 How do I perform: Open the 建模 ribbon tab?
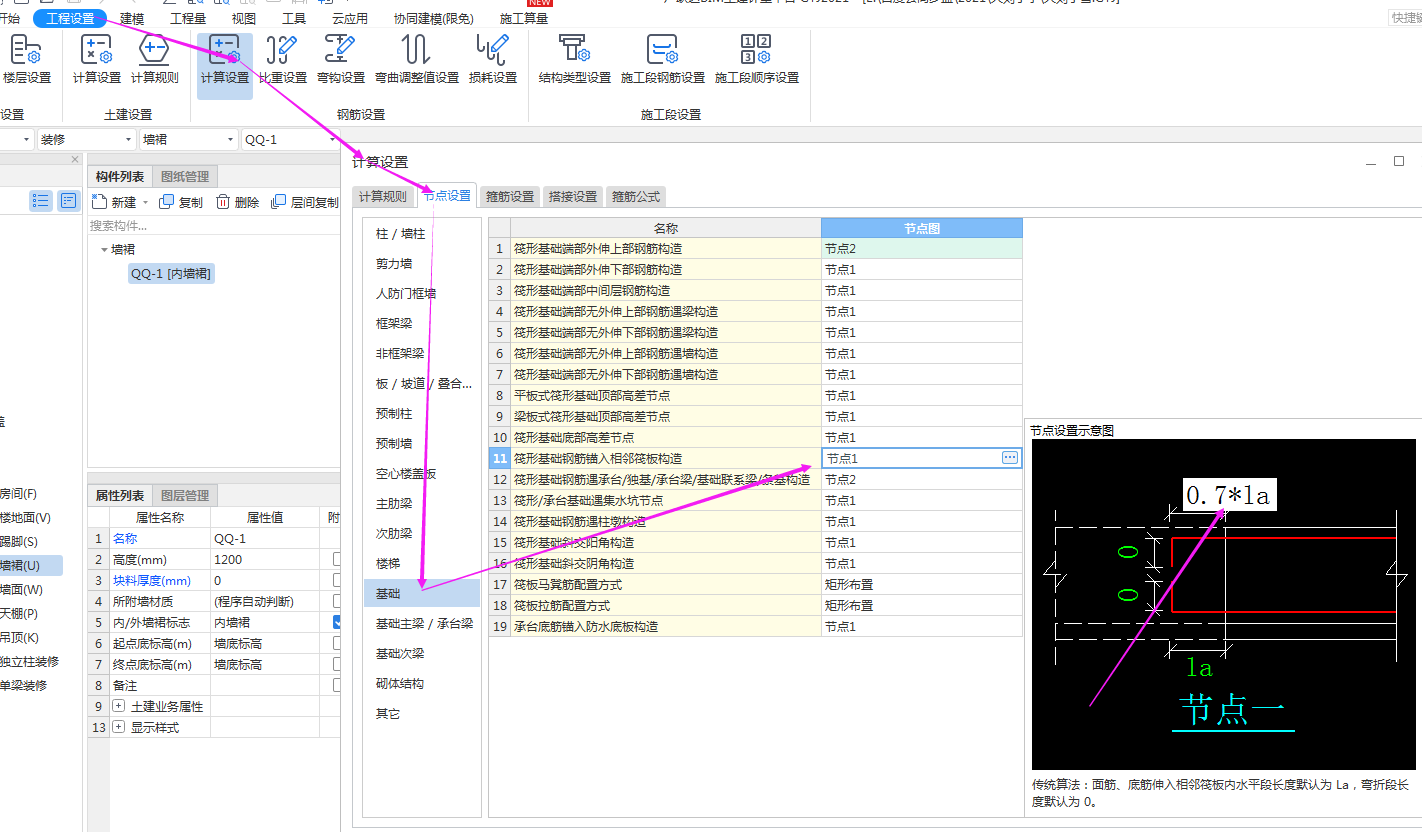click(132, 18)
